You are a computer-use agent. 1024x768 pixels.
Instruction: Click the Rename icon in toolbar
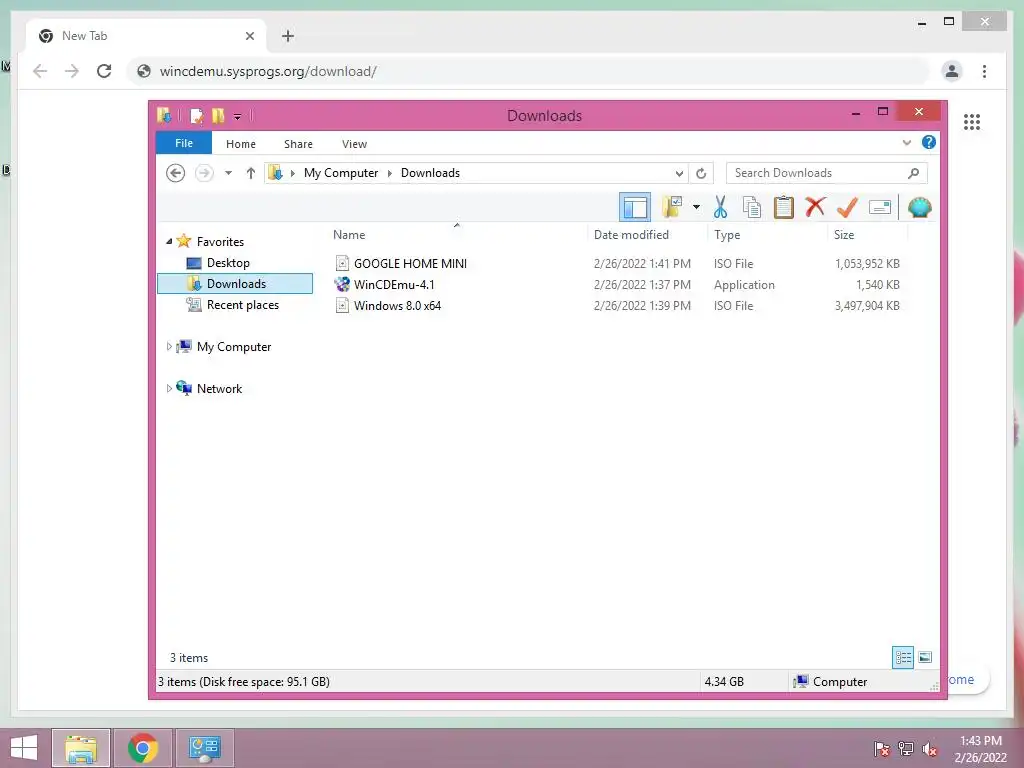[x=880, y=208]
